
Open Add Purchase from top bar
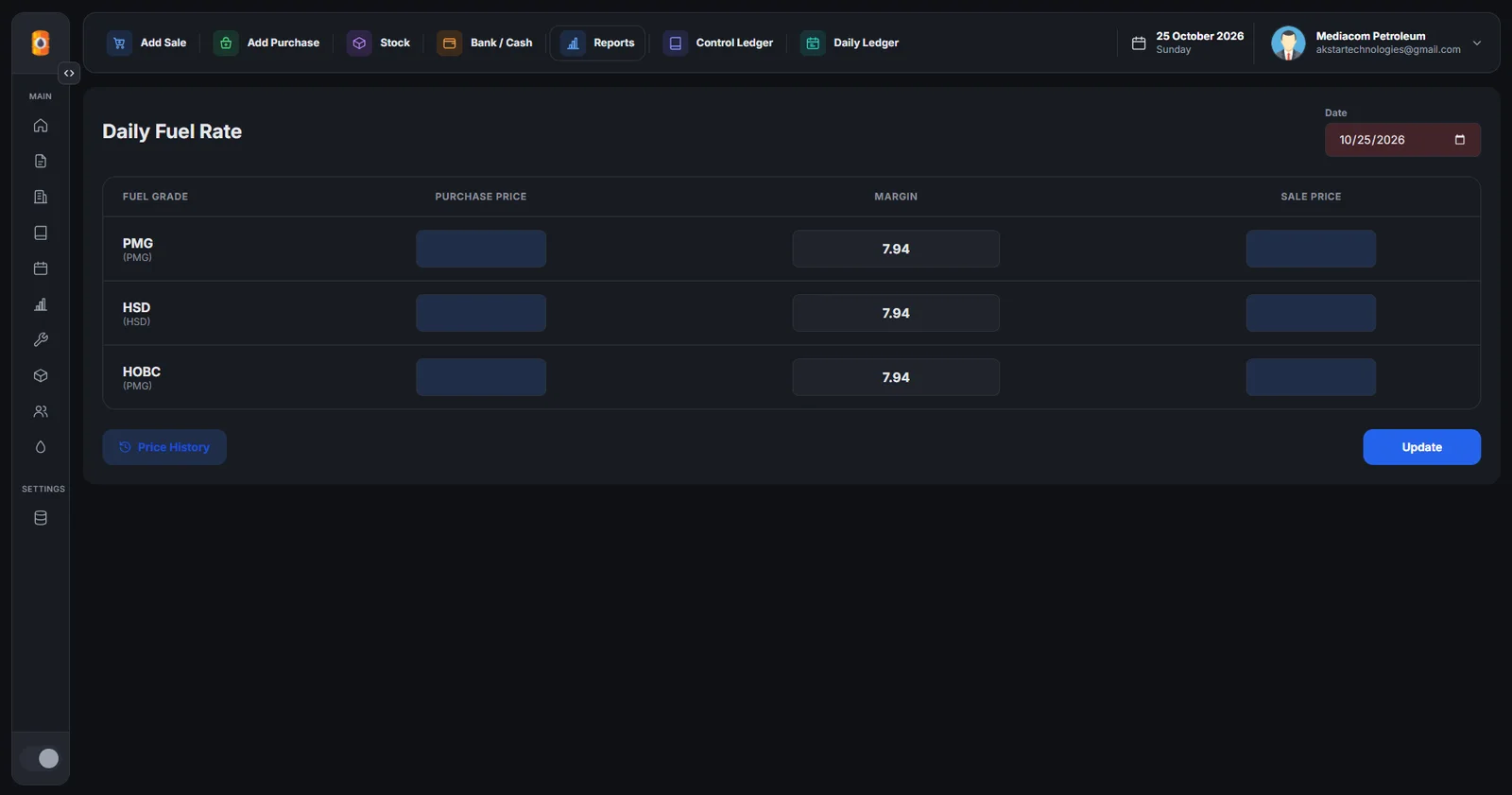coord(267,43)
